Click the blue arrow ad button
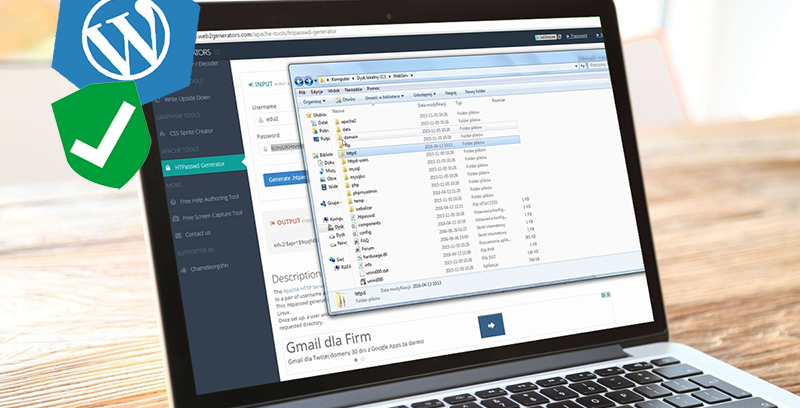The image size is (800, 408). tap(491, 325)
